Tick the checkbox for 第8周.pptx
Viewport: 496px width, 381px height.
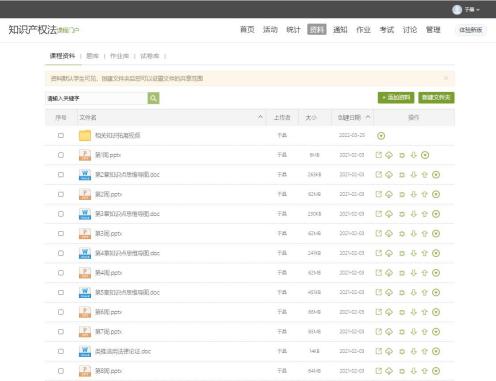tap(61, 371)
